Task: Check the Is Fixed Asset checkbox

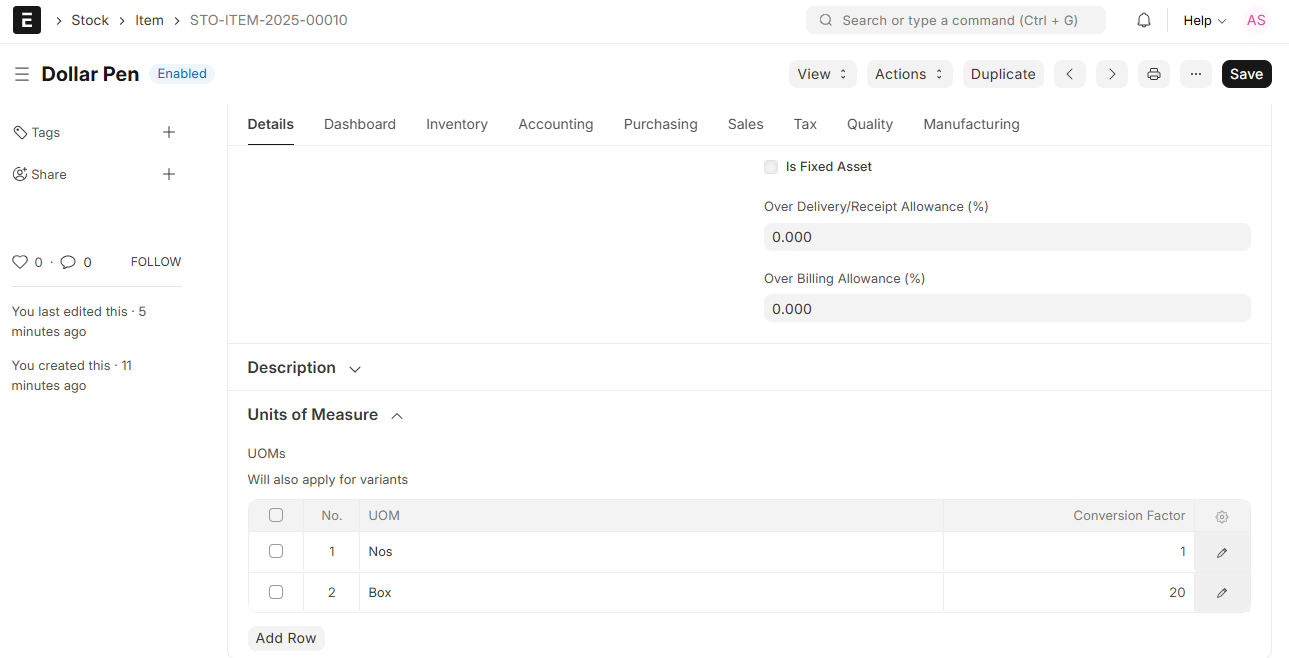Action: pos(771,167)
